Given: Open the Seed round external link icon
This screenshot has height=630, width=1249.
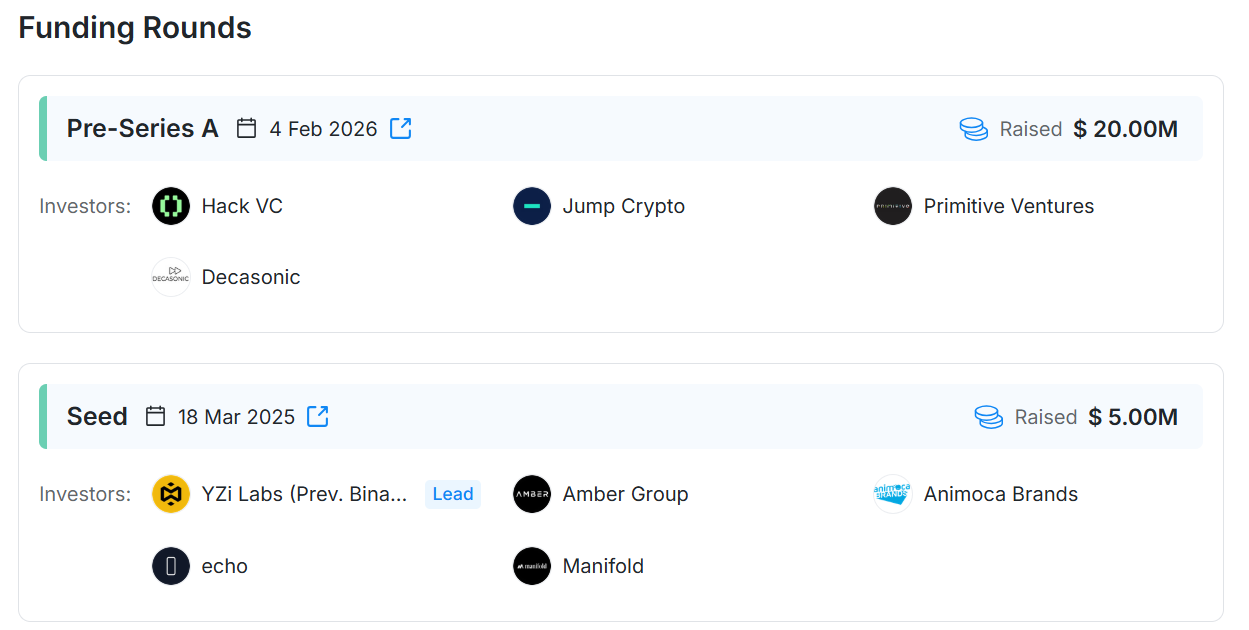Looking at the screenshot, I should pos(318,416).
